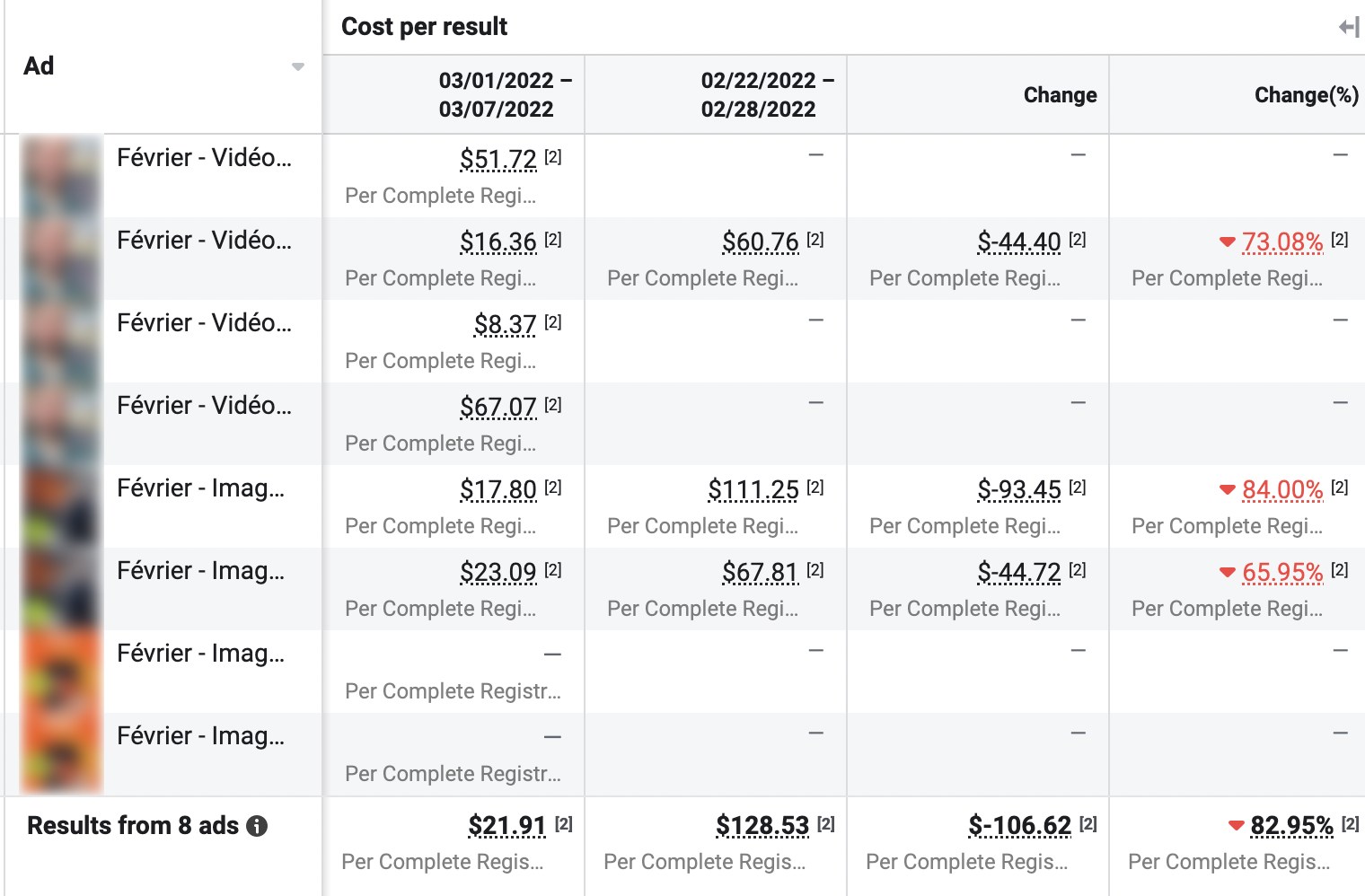
Task: Open footnote [2] next to $51.72
Action: [553, 157]
